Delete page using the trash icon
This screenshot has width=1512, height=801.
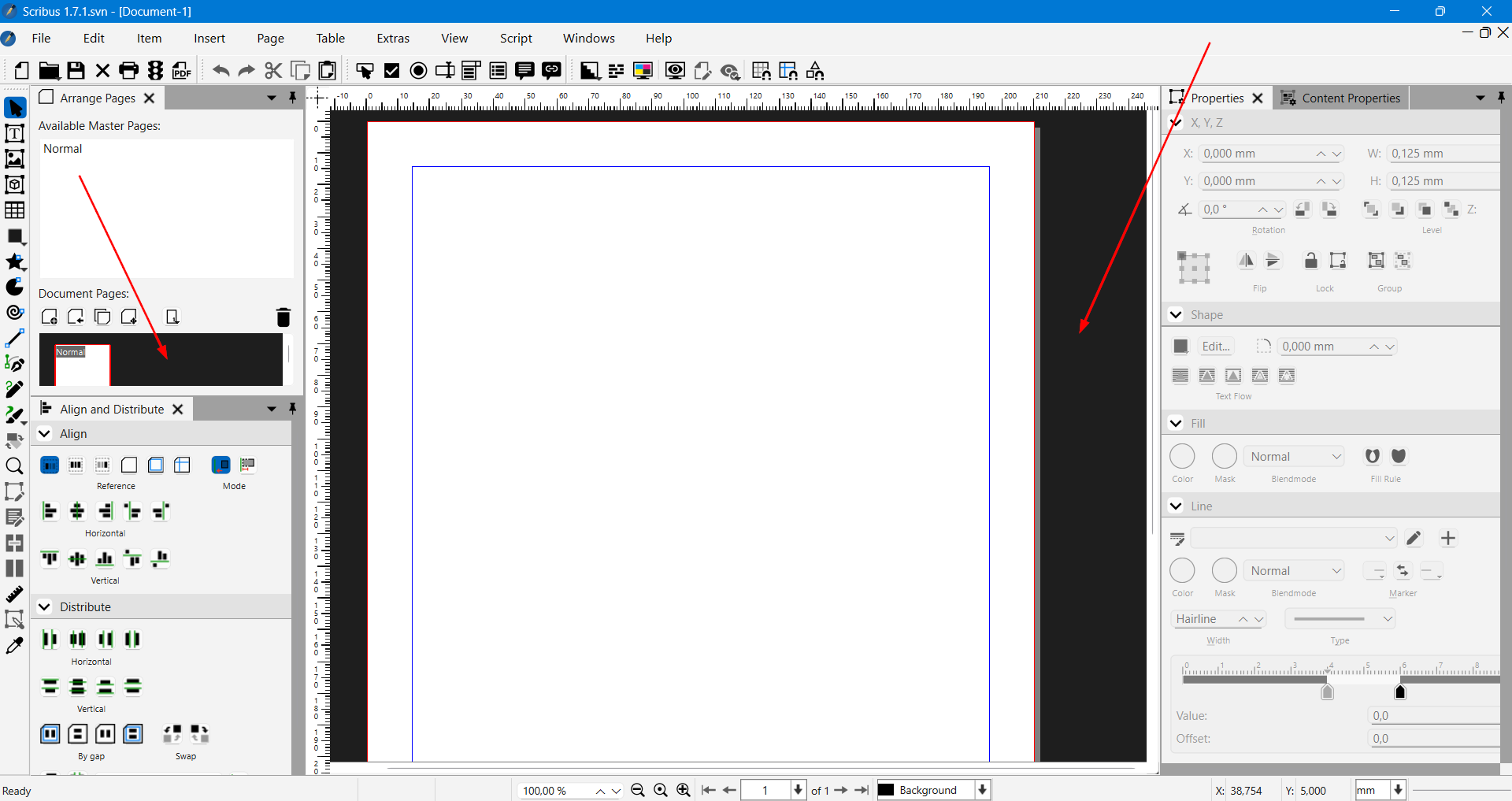(x=283, y=317)
